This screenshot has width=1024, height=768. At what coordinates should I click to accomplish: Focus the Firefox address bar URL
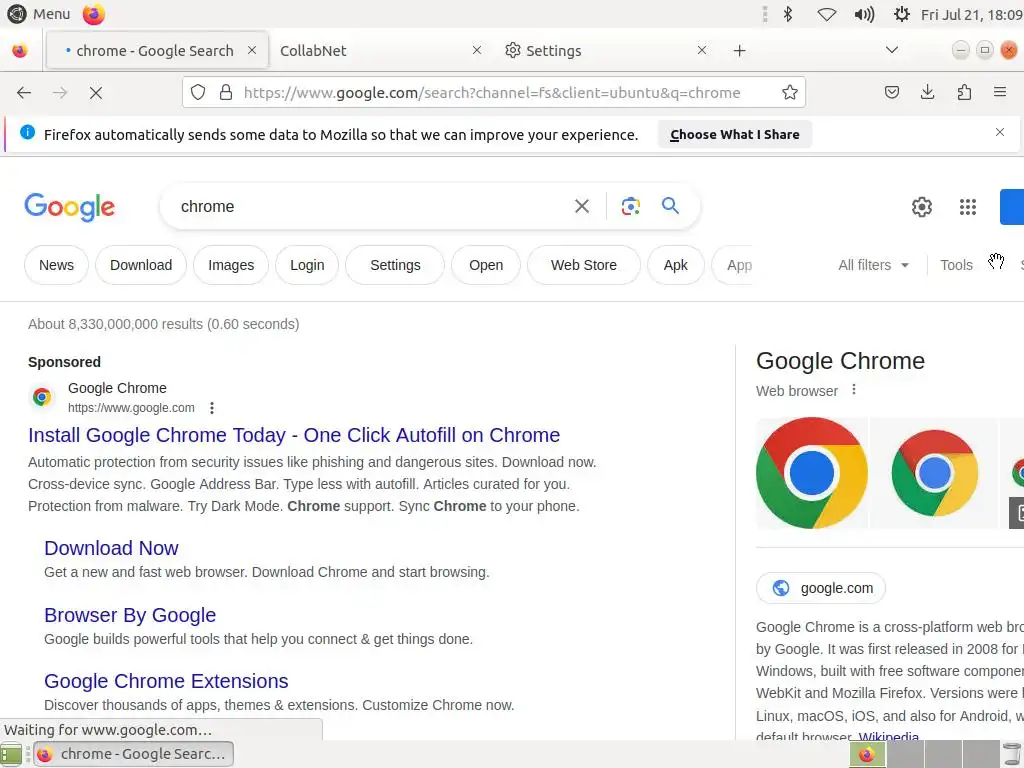click(492, 93)
